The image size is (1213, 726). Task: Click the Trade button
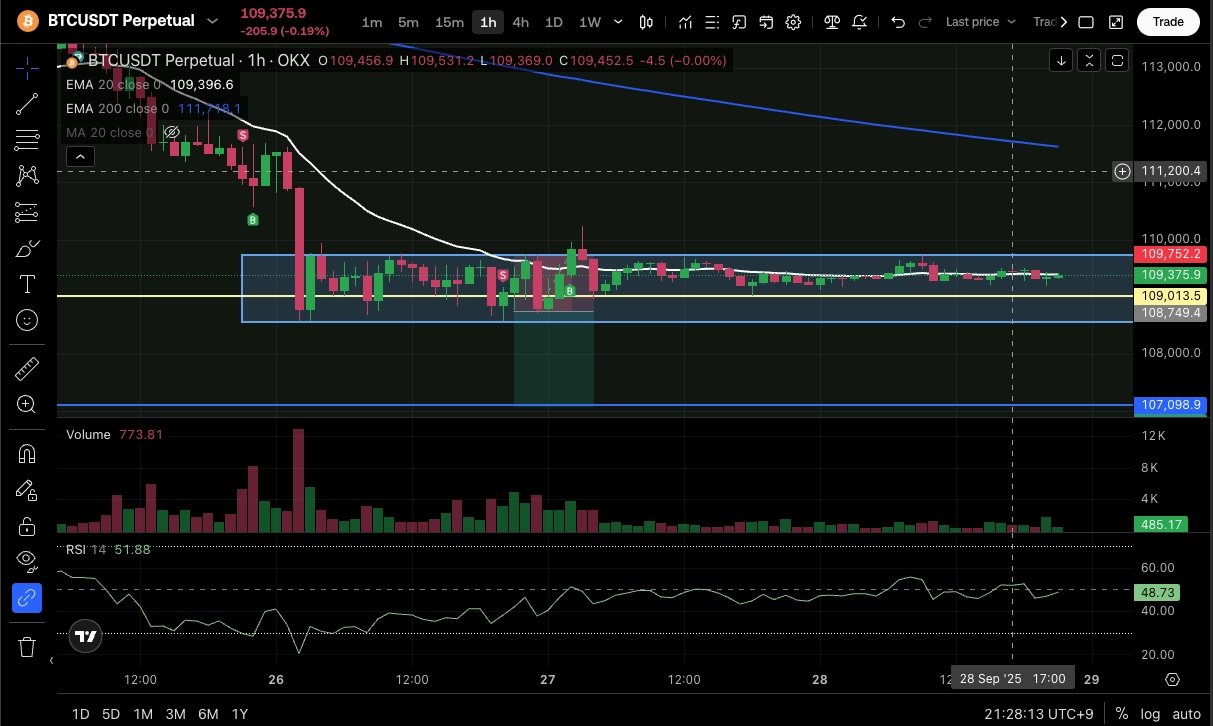(1168, 22)
